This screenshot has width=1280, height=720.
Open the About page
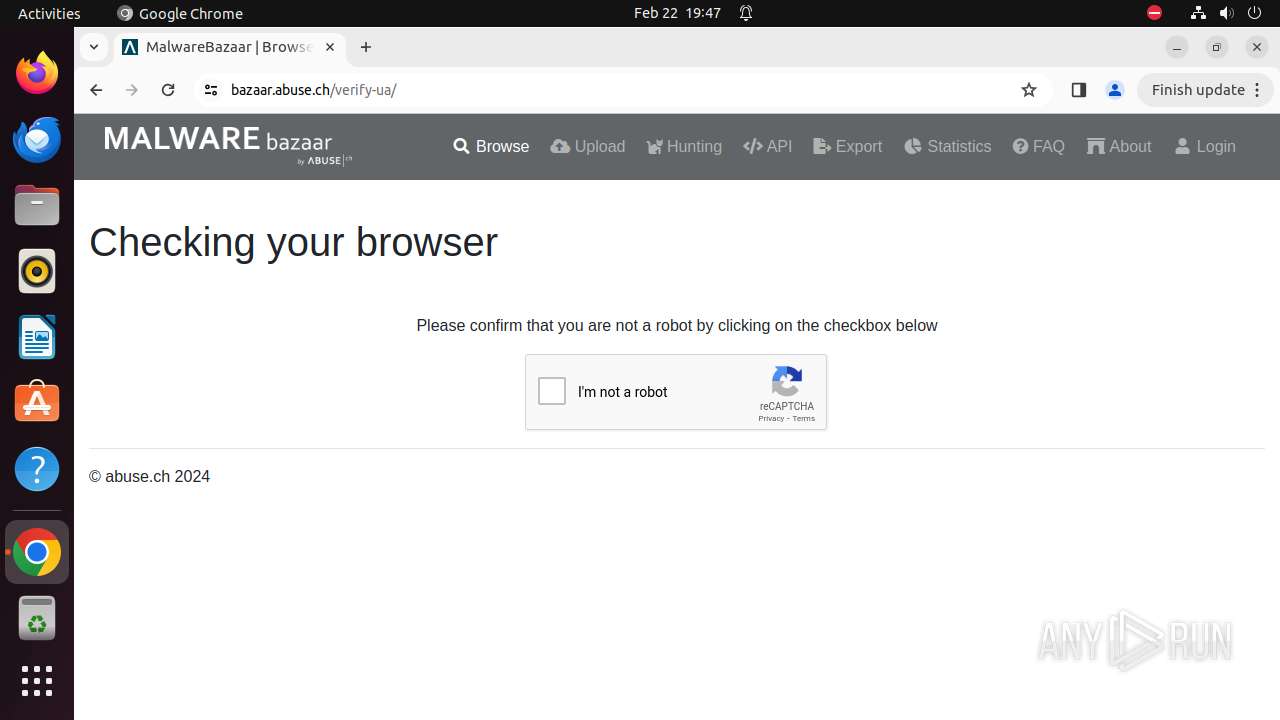click(1119, 146)
